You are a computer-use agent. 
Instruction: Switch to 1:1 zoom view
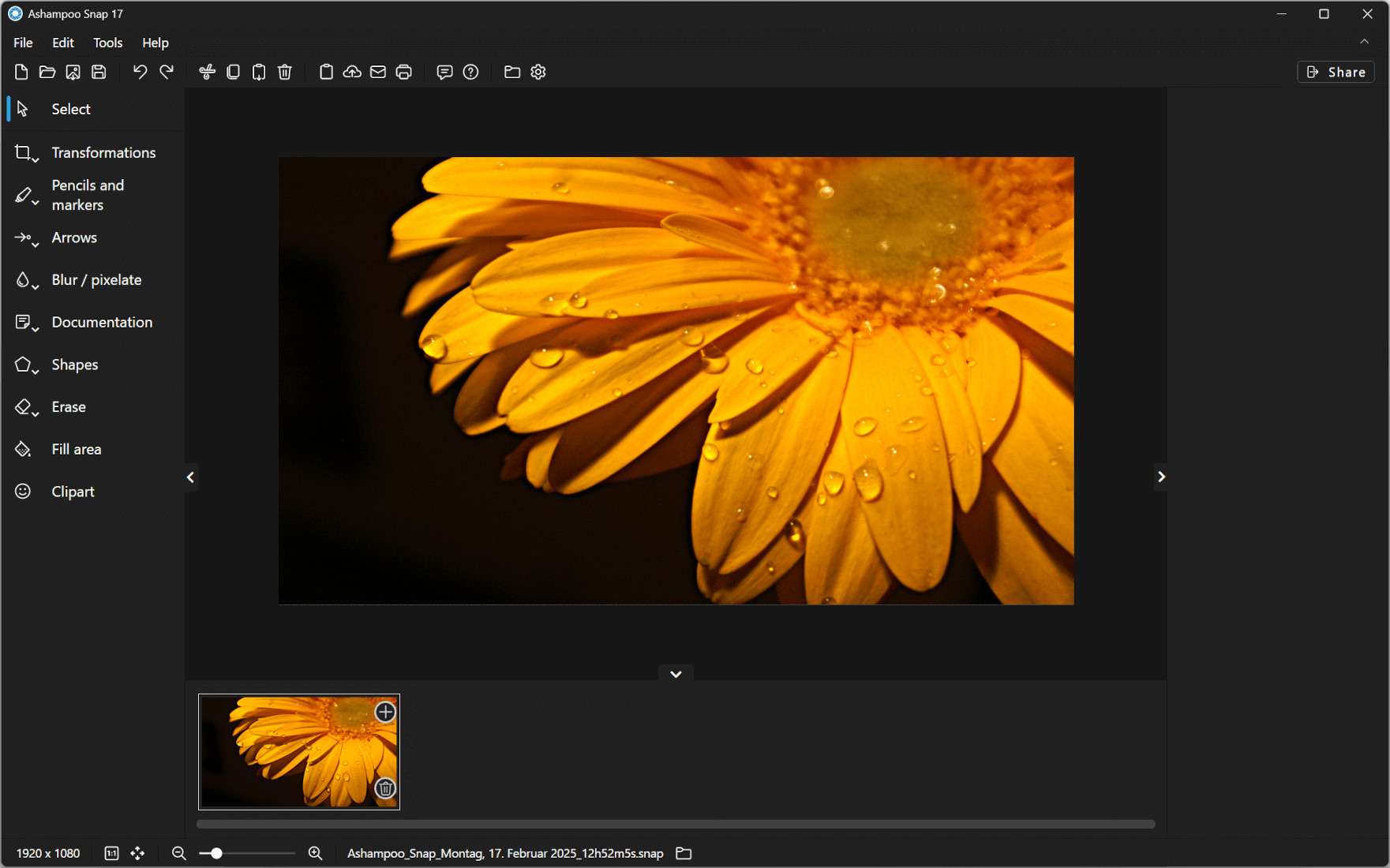pos(111,853)
